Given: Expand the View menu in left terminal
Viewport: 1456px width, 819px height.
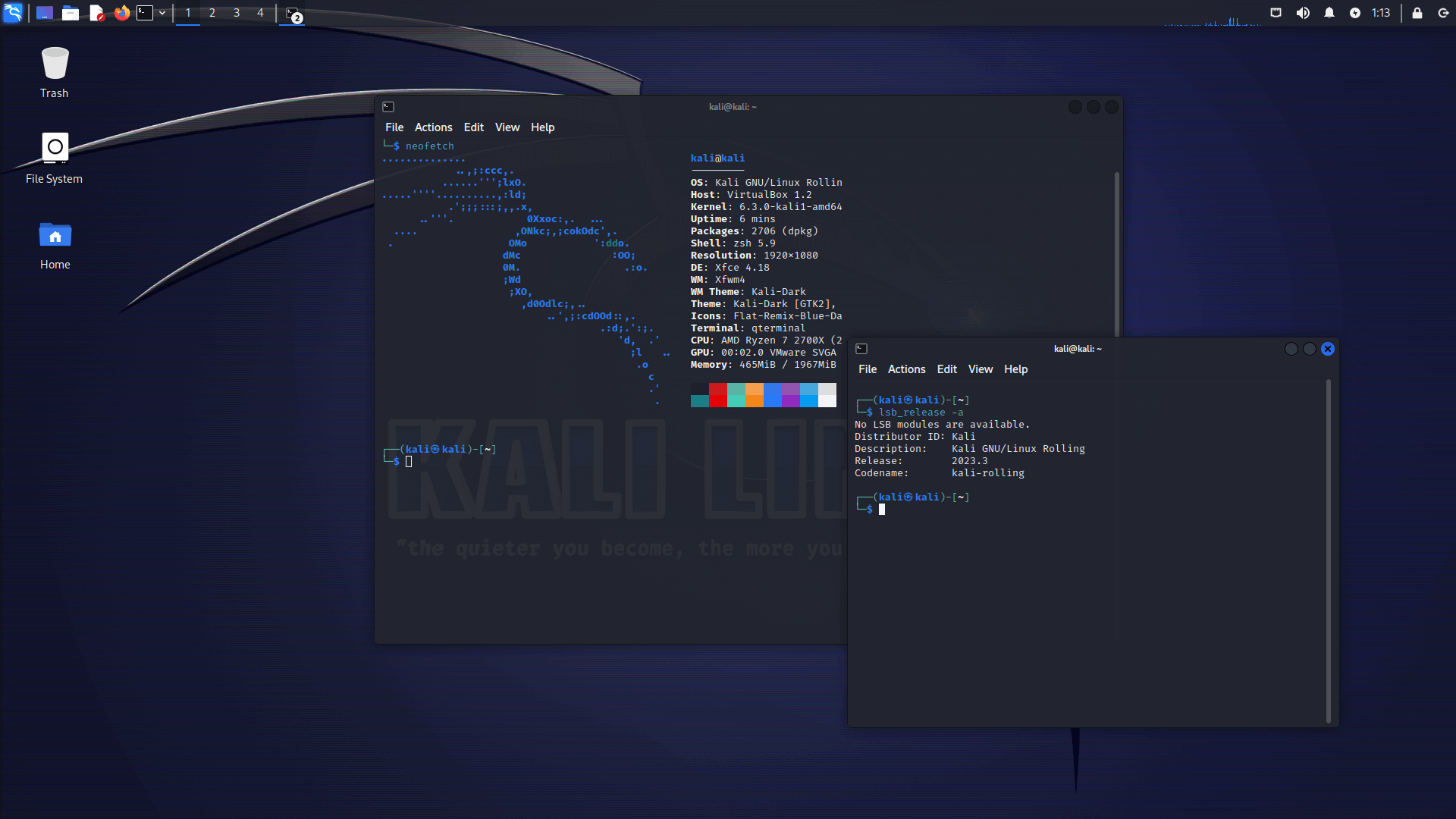Looking at the screenshot, I should pos(506,127).
